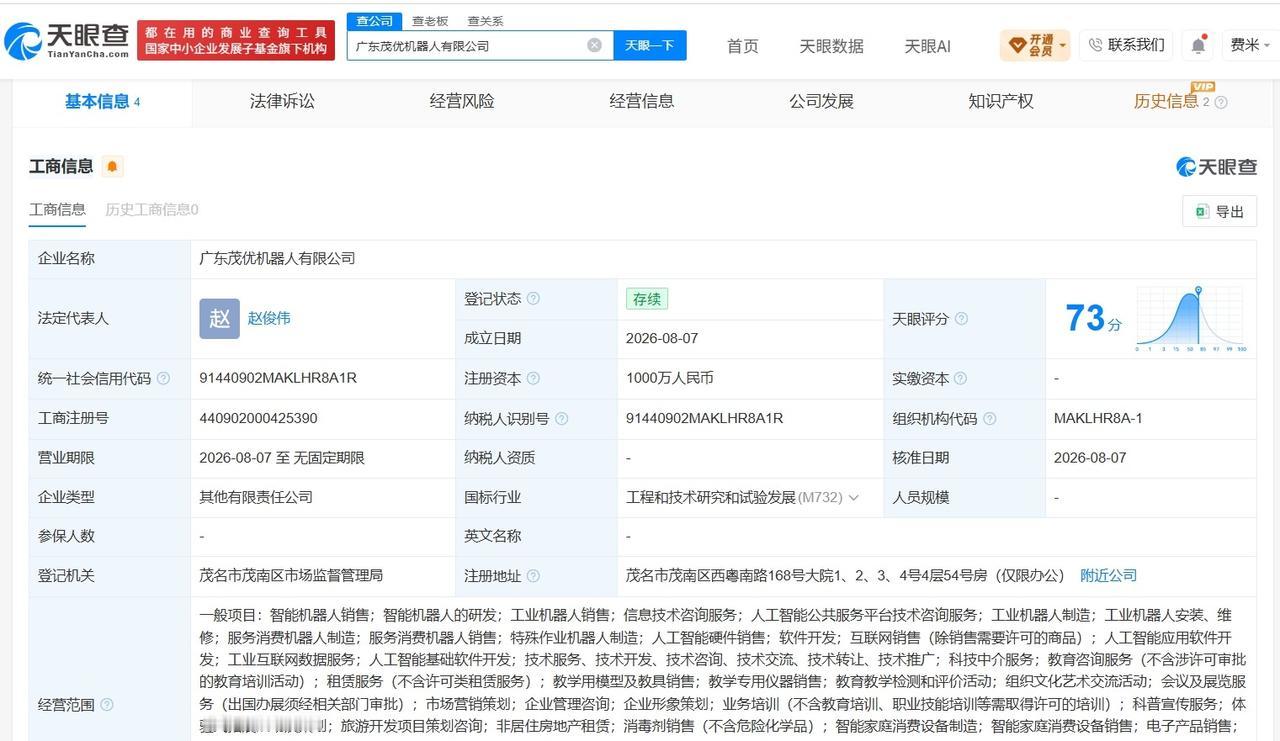
Task: Open the 知识产权 section tab
Action: pyautogui.click(x=1001, y=101)
